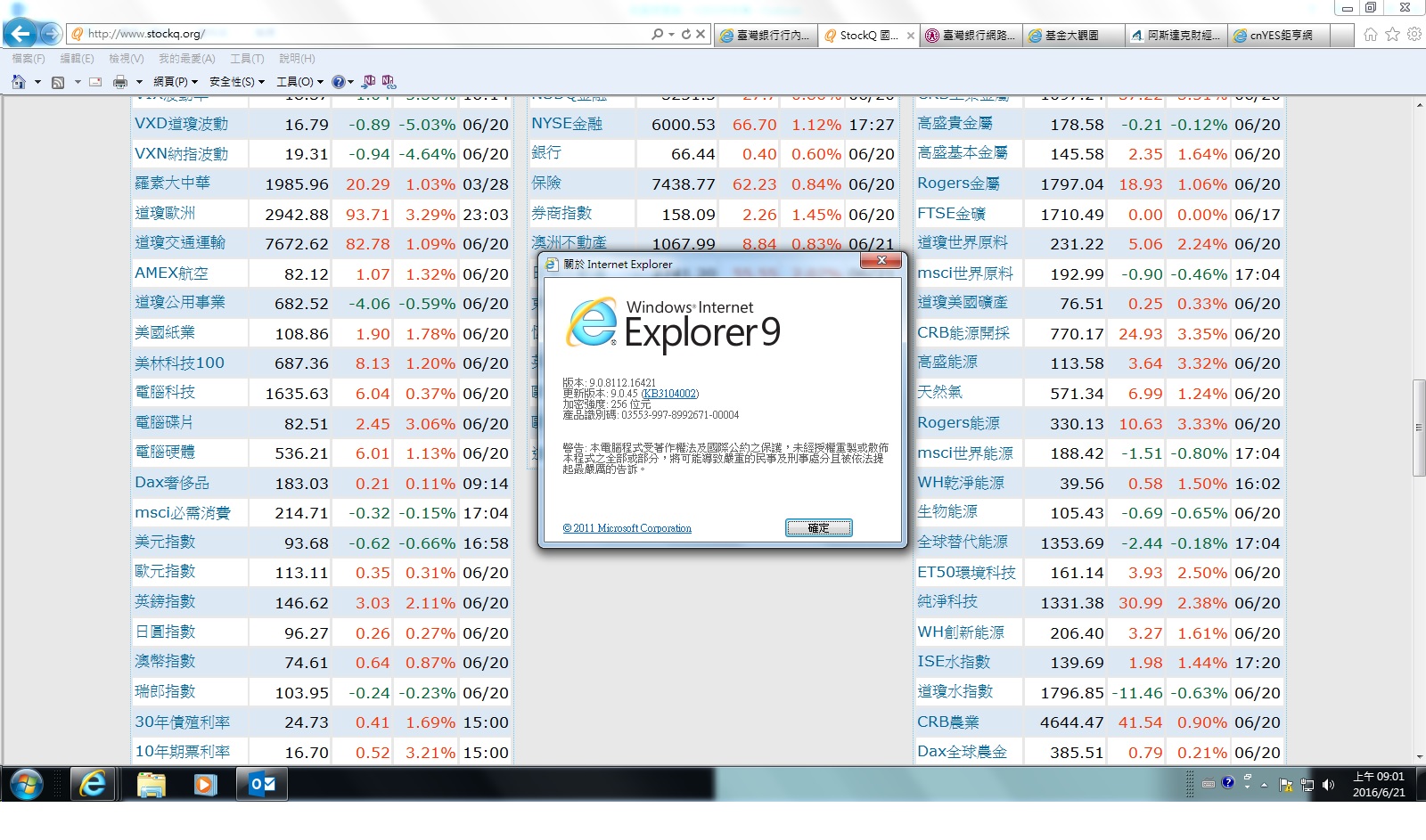1426x840 pixels.
Task: Click Internet Explorer taskbar icon
Action: tap(92, 784)
